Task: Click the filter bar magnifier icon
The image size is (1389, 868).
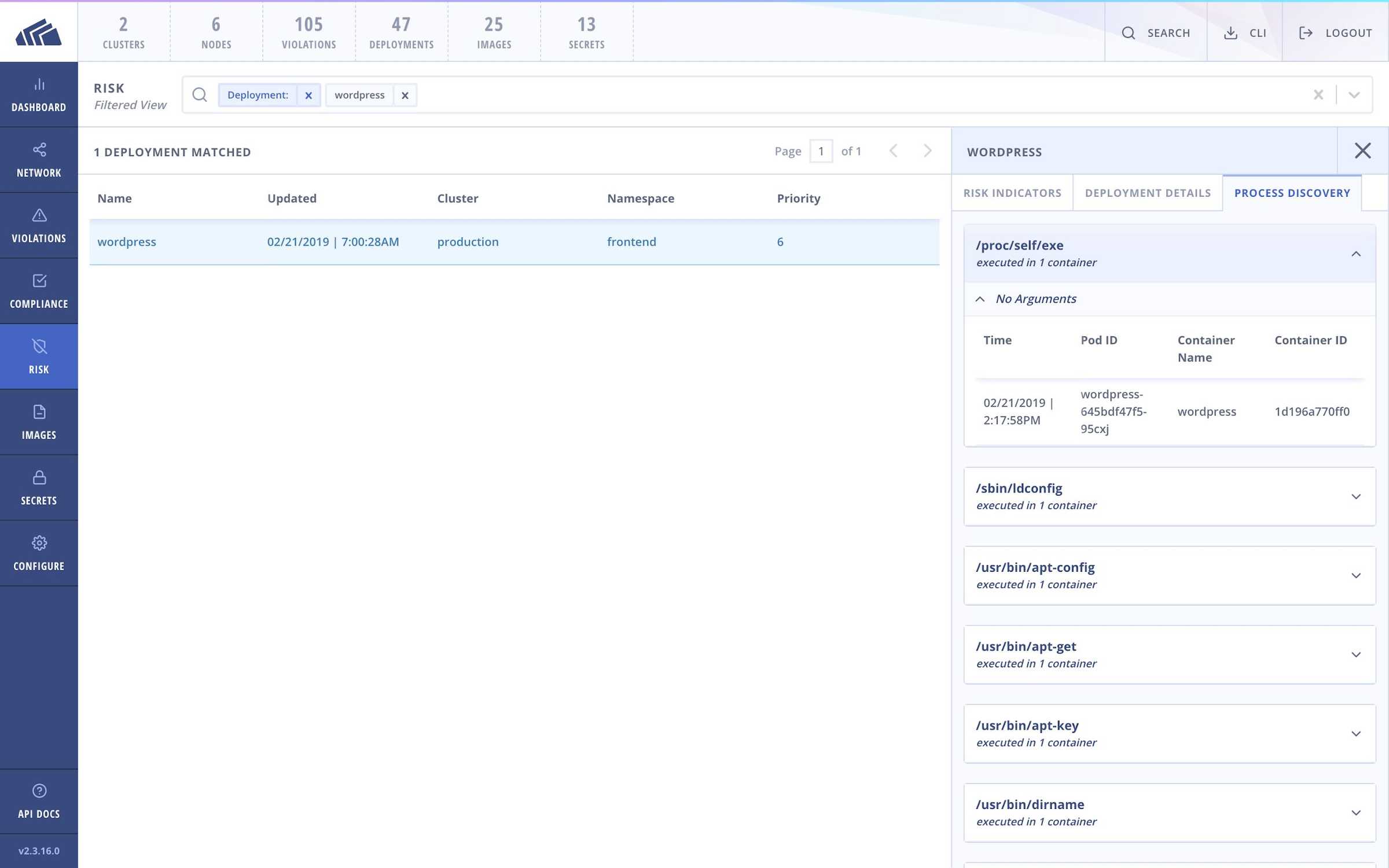Action: 200,95
